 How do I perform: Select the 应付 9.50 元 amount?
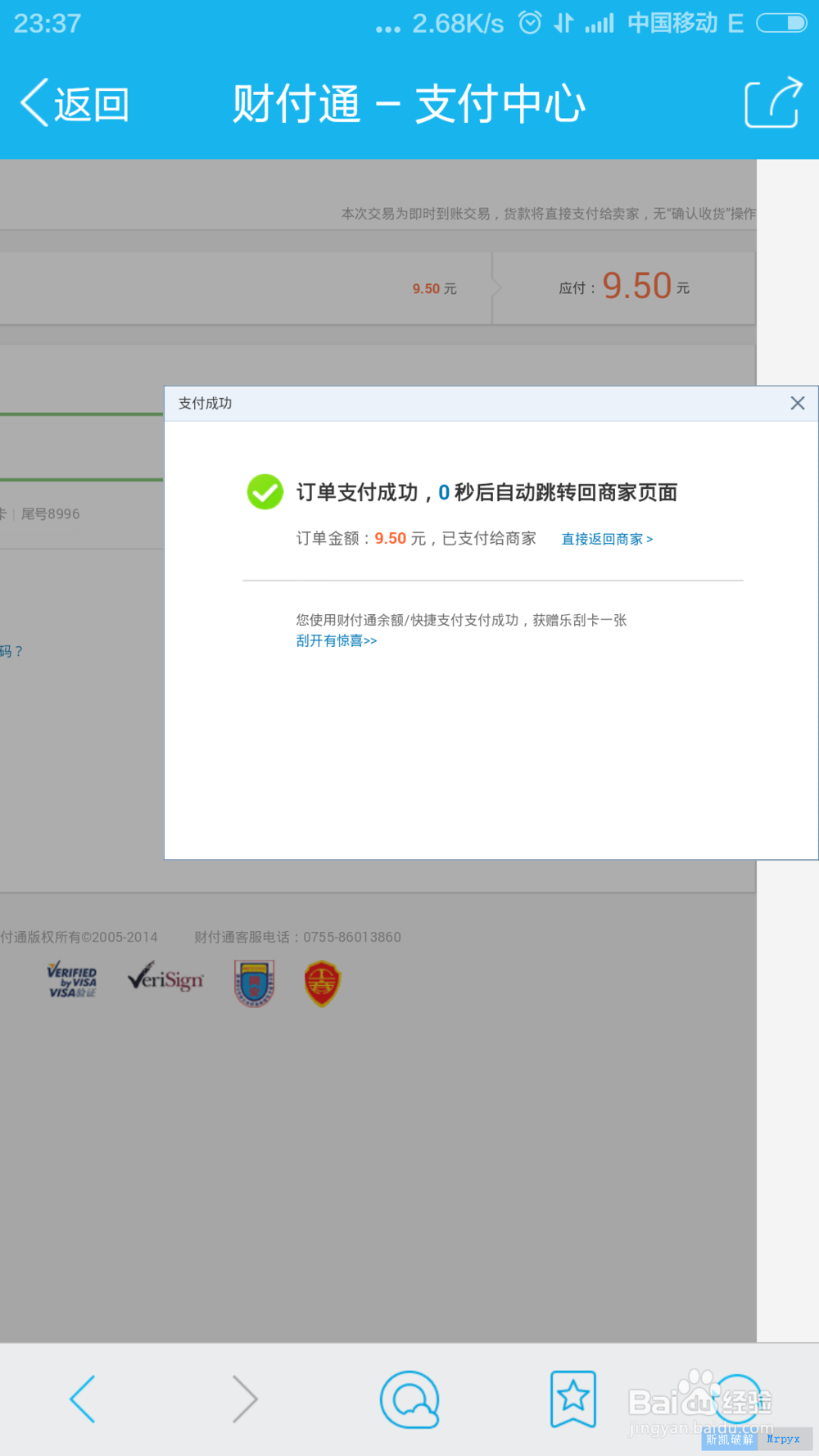tap(624, 287)
